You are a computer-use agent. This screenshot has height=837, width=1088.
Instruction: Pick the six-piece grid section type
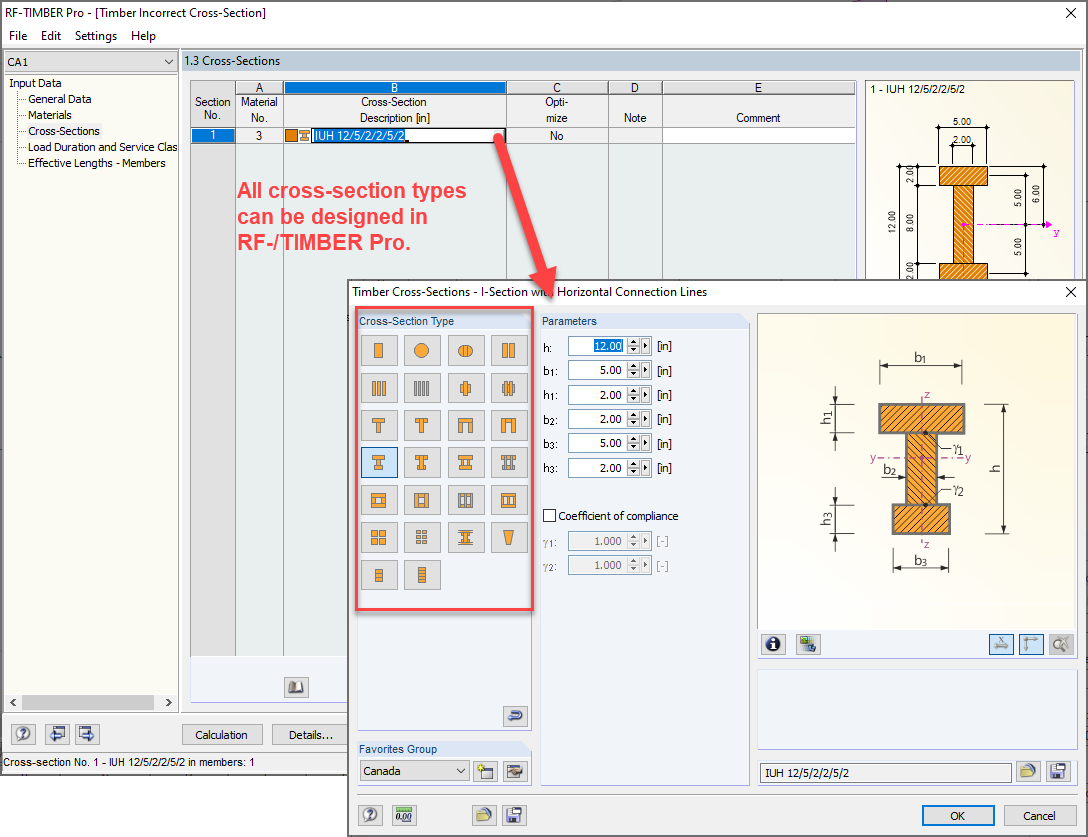point(422,537)
